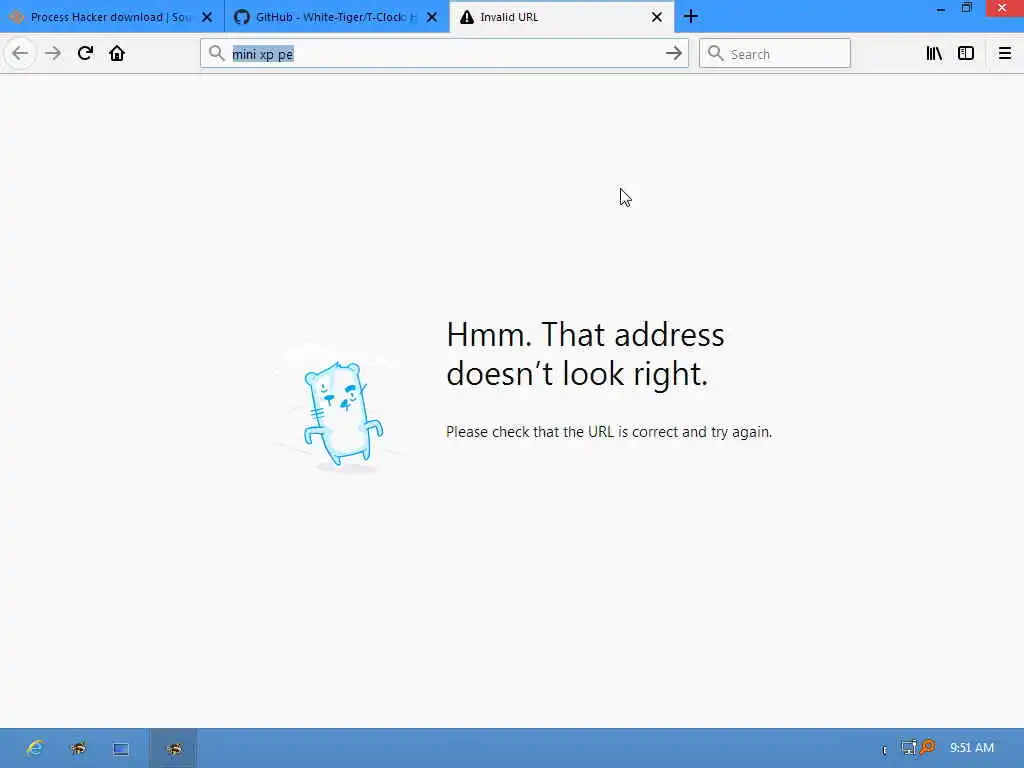1024x768 pixels.
Task: Open the home page
Action: tap(117, 54)
